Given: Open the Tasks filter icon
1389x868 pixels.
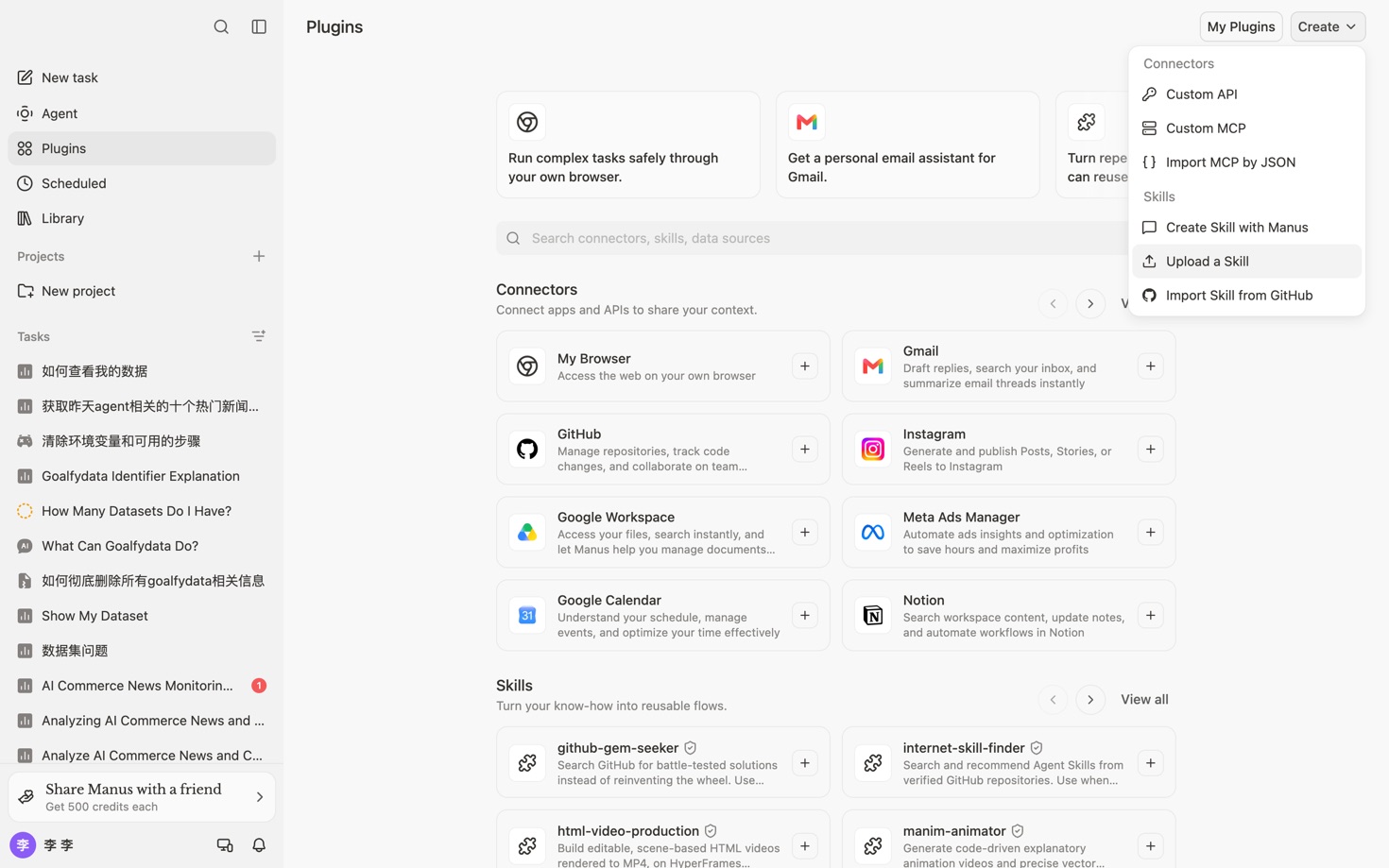Looking at the screenshot, I should [x=259, y=336].
